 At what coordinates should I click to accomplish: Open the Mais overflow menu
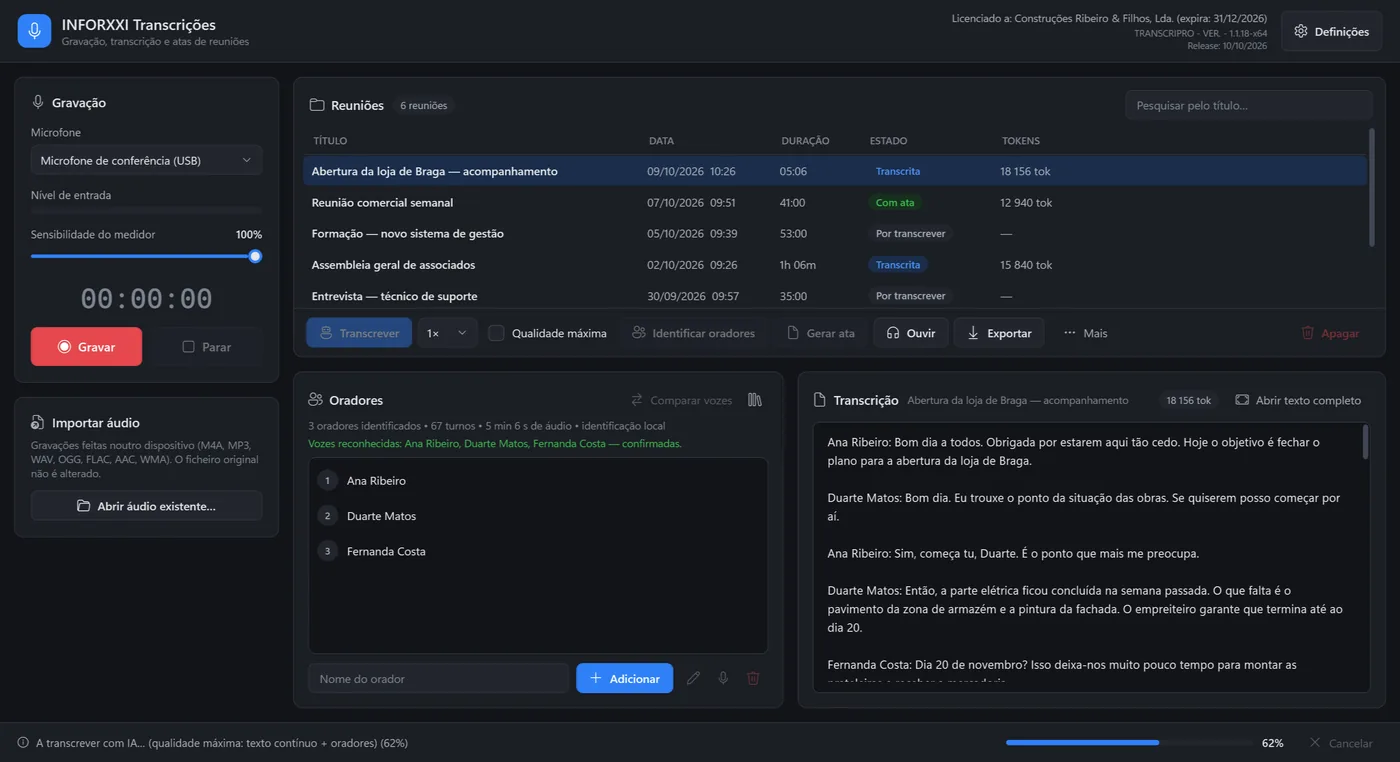(x=1085, y=333)
